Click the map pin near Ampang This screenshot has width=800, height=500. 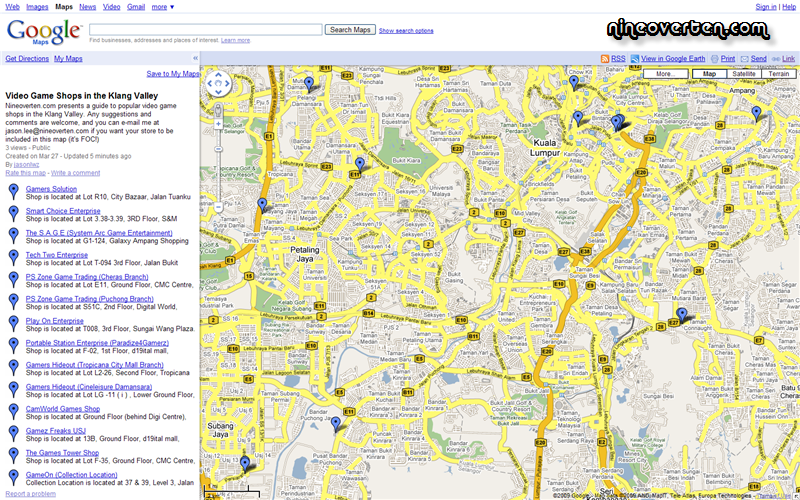click(x=756, y=114)
